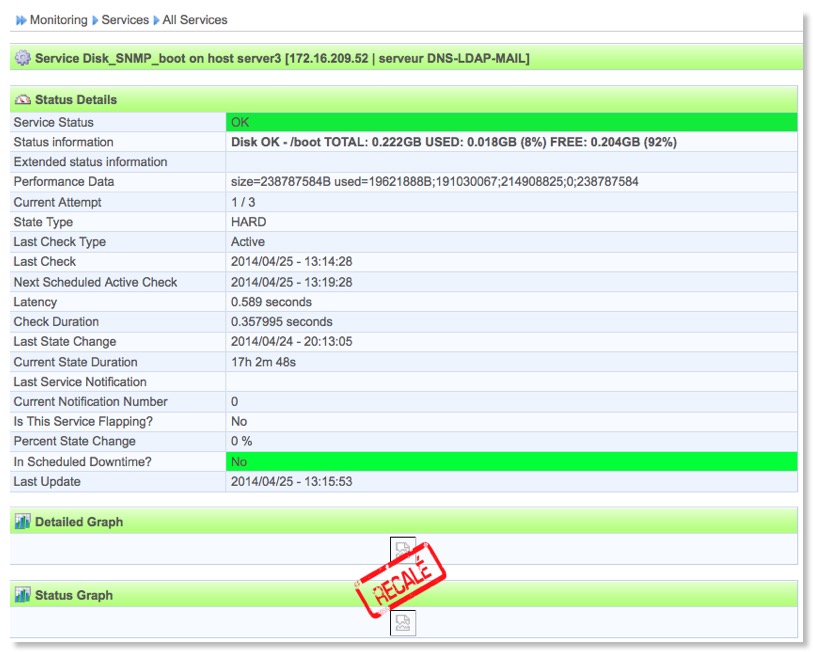Expand the Detailed Graph section title

pos(79,522)
